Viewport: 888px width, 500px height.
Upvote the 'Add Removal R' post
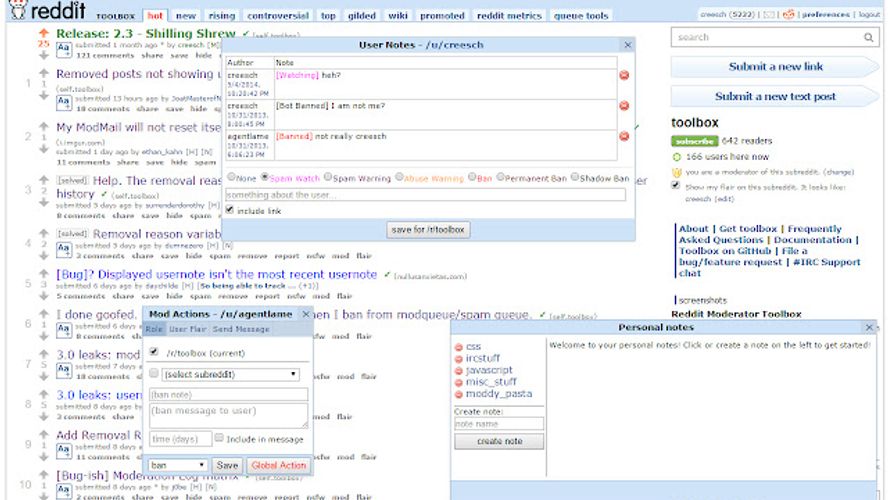(x=44, y=434)
